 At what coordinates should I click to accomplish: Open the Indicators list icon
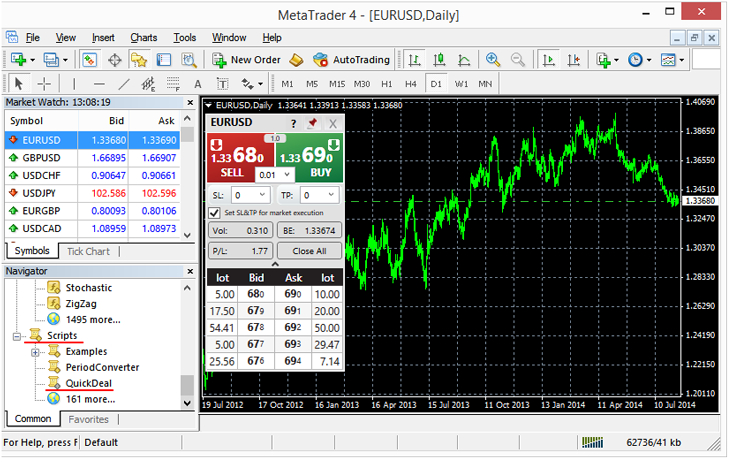tap(604, 60)
